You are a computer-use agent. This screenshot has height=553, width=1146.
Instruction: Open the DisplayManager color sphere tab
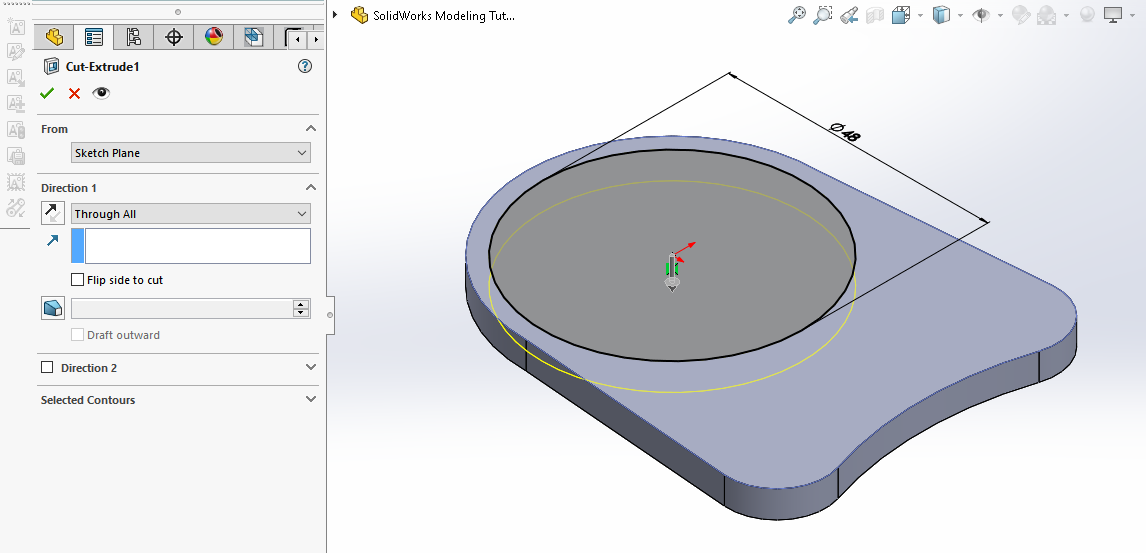tap(213, 38)
